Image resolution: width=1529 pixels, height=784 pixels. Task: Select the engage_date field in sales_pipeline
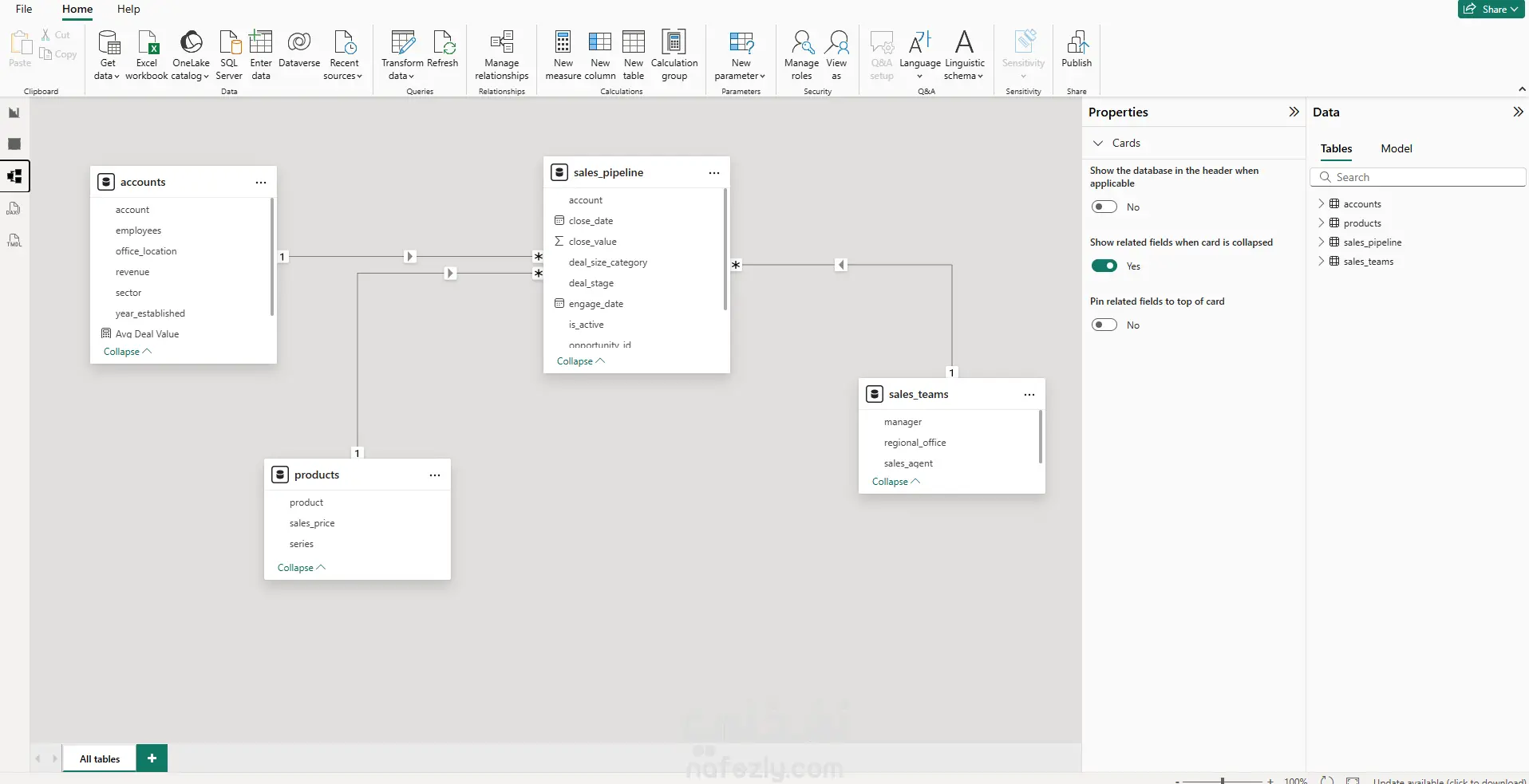(x=595, y=304)
